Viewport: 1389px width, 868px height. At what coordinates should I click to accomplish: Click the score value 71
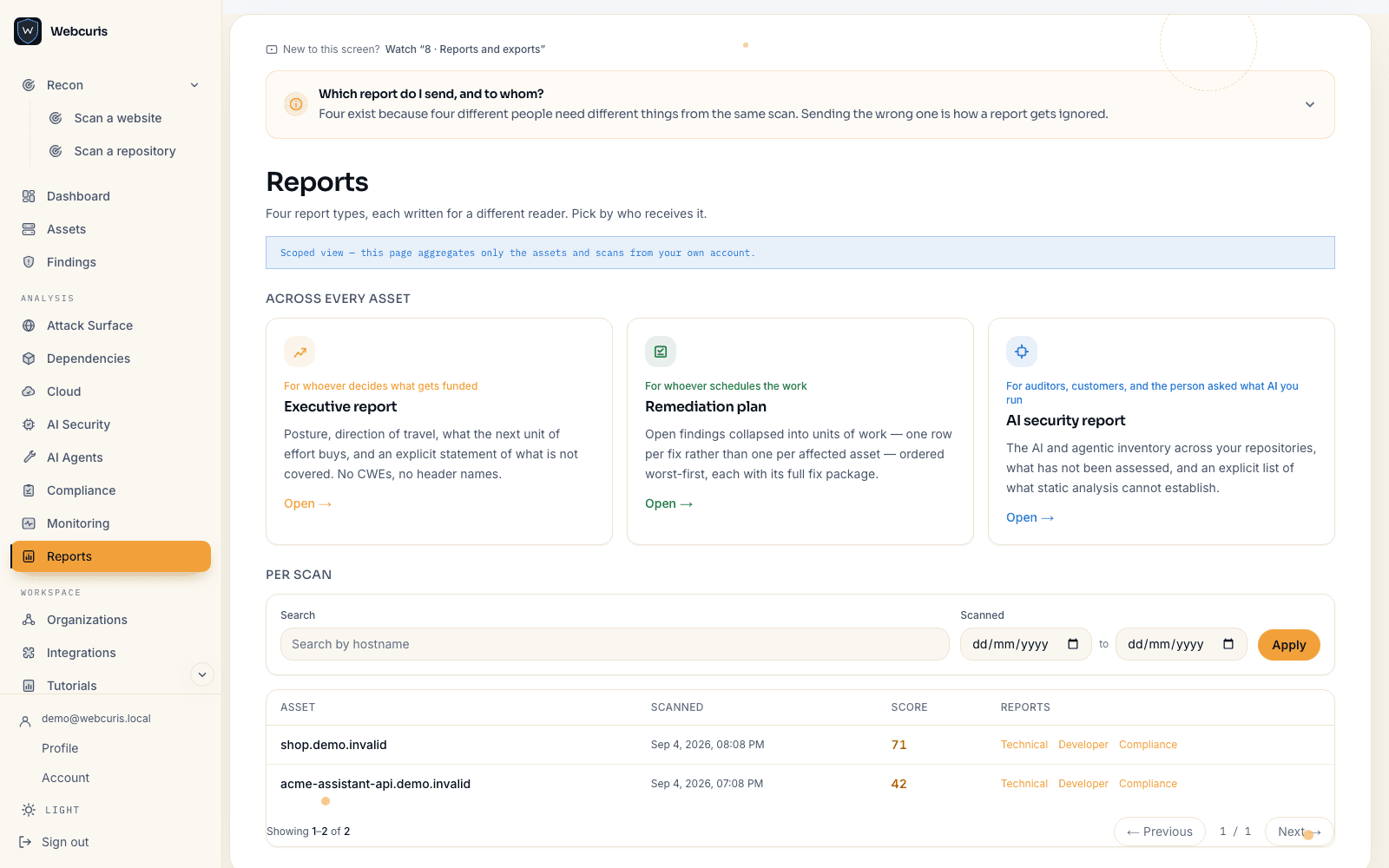[899, 745]
